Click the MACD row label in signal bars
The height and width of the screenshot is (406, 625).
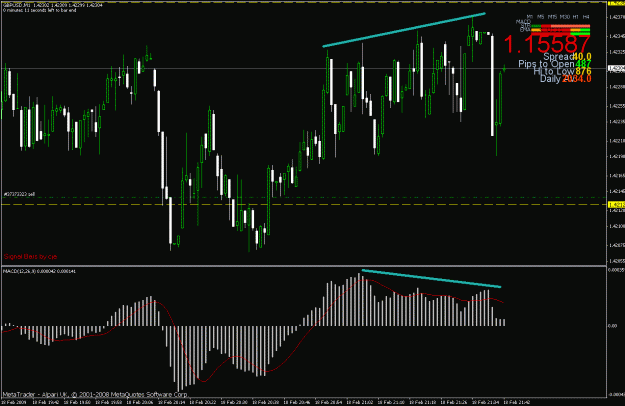pyautogui.click(x=523, y=22)
